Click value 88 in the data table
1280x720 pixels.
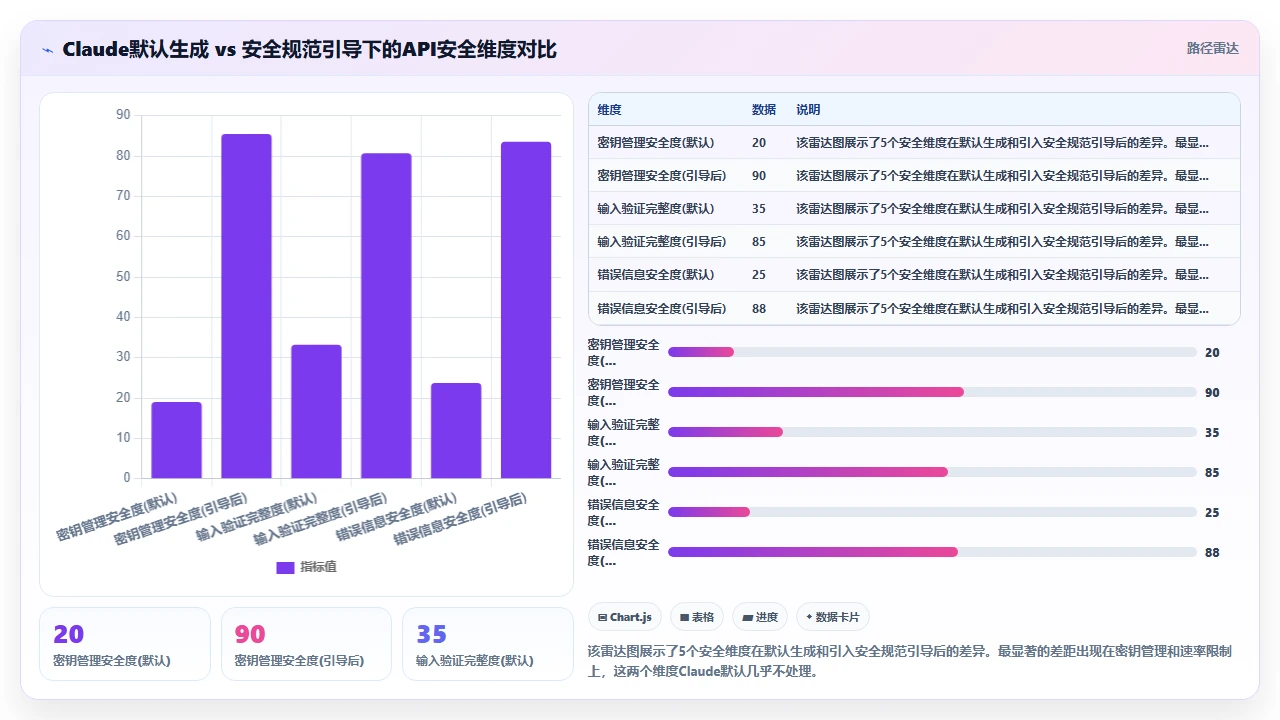pyautogui.click(x=759, y=308)
